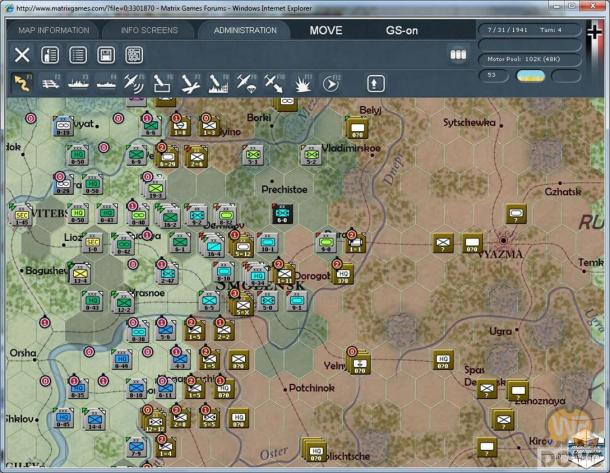The width and height of the screenshot is (610, 473).
Task: Select the cyan 10-1 unit counter
Action: point(268,243)
